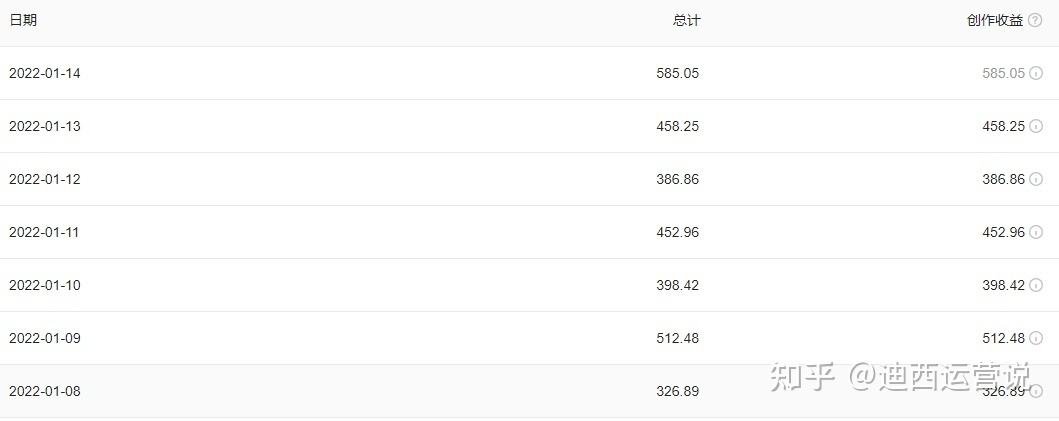Click the 585.05 total value
This screenshot has height=421, width=1059.
click(x=677, y=73)
